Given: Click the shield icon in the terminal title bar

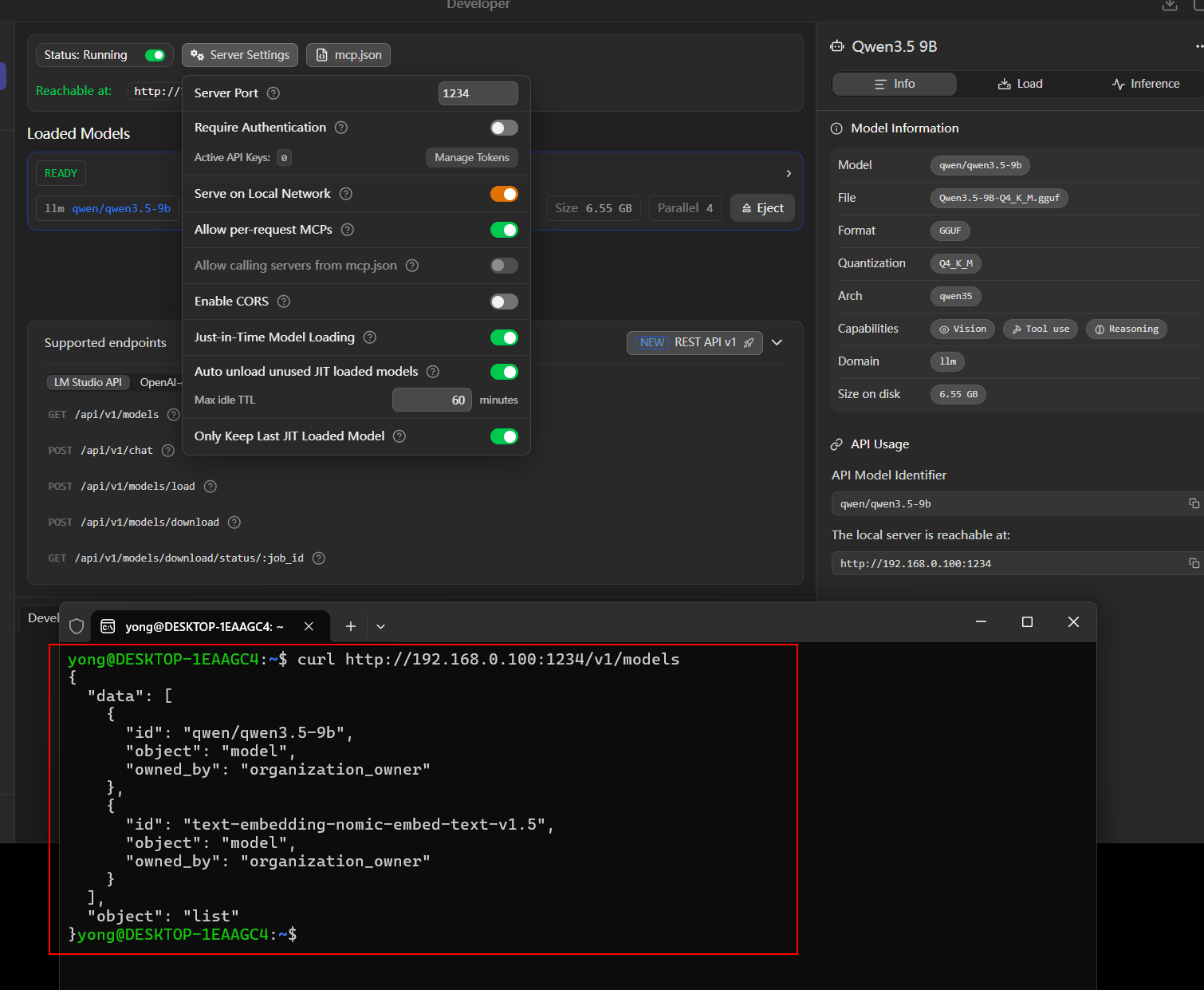Looking at the screenshot, I should tap(77, 626).
